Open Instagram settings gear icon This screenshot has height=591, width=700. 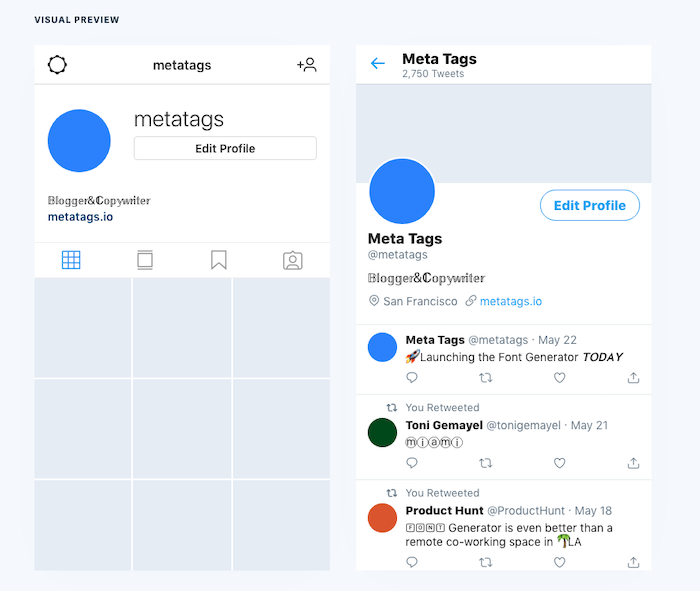coord(58,65)
